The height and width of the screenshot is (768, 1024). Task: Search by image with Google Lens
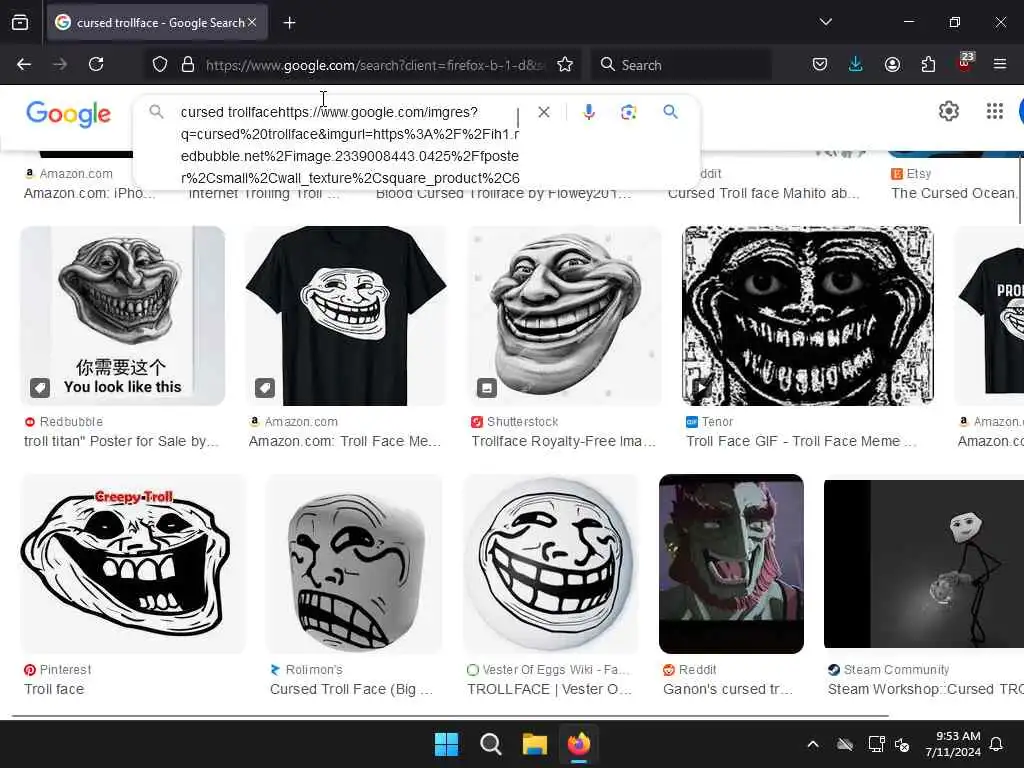click(628, 112)
